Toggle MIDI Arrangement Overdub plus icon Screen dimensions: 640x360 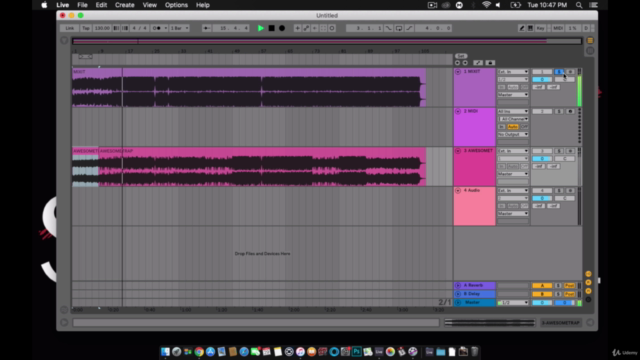(297, 28)
